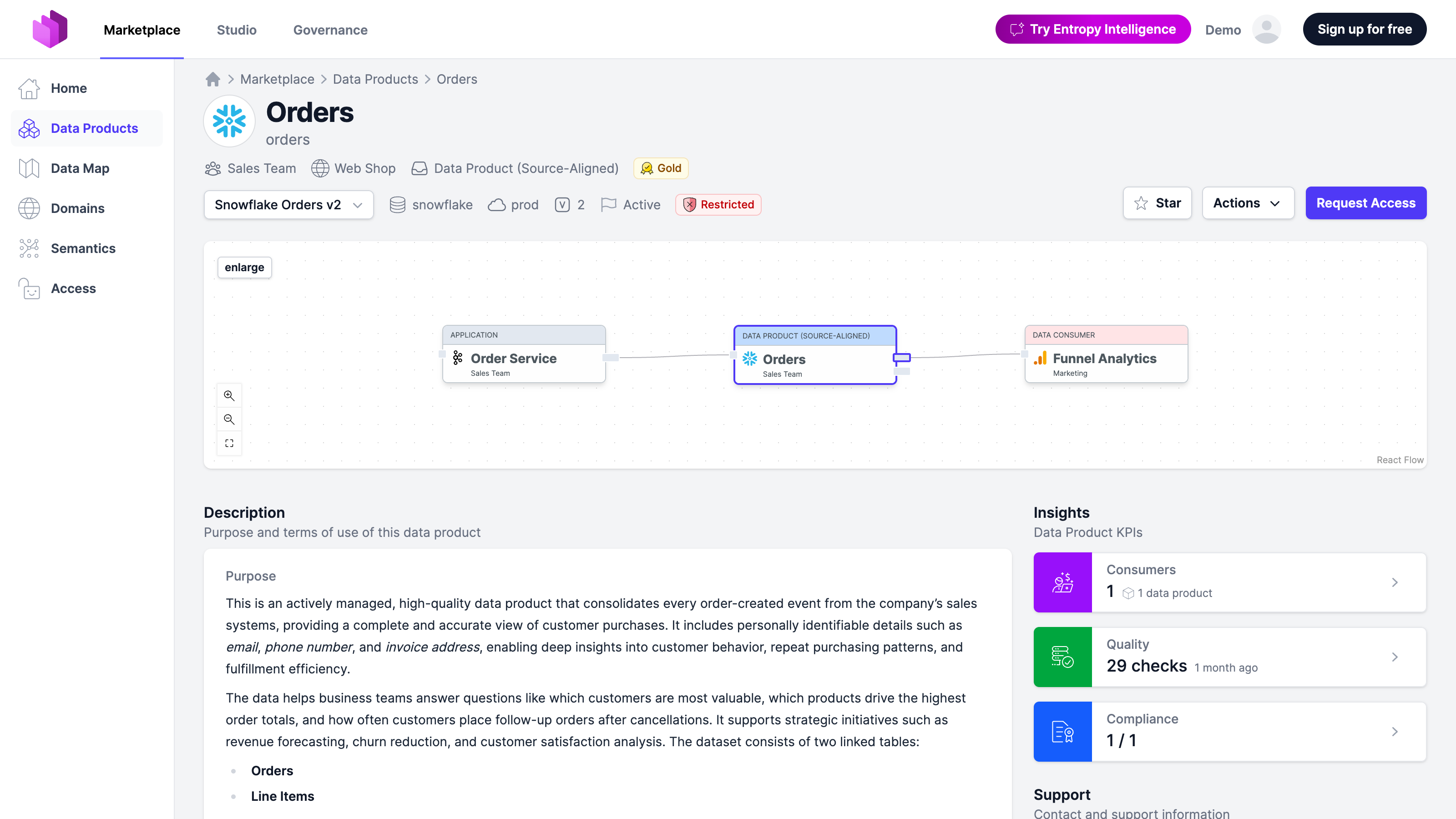Fit the flow diagram to view
Viewport: 1456px width, 819px height.
(x=229, y=443)
